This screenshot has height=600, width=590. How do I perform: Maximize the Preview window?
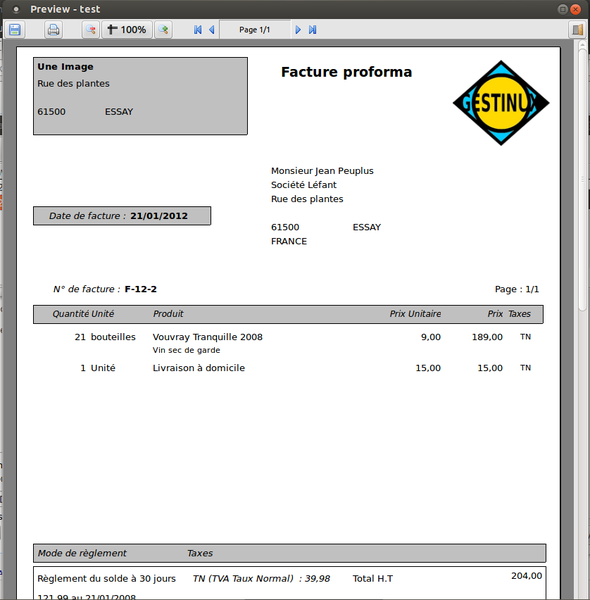click(x=562, y=9)
